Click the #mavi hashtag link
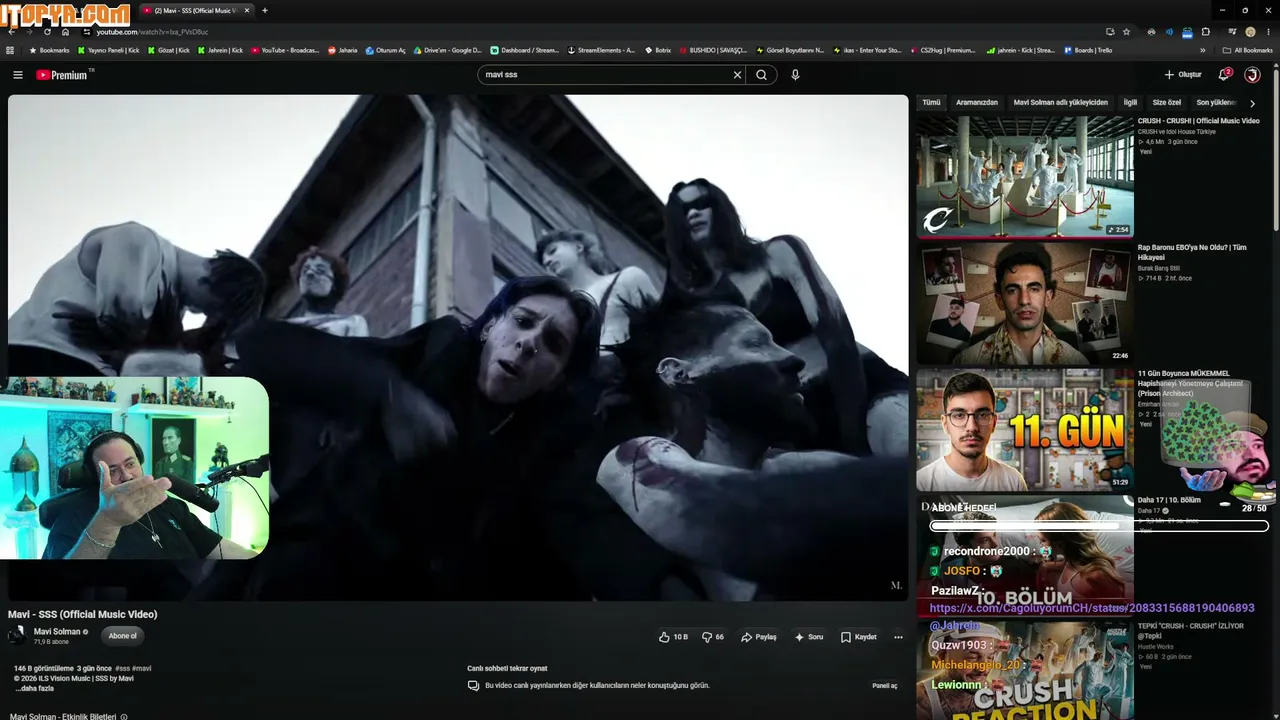 pos(142,668)
